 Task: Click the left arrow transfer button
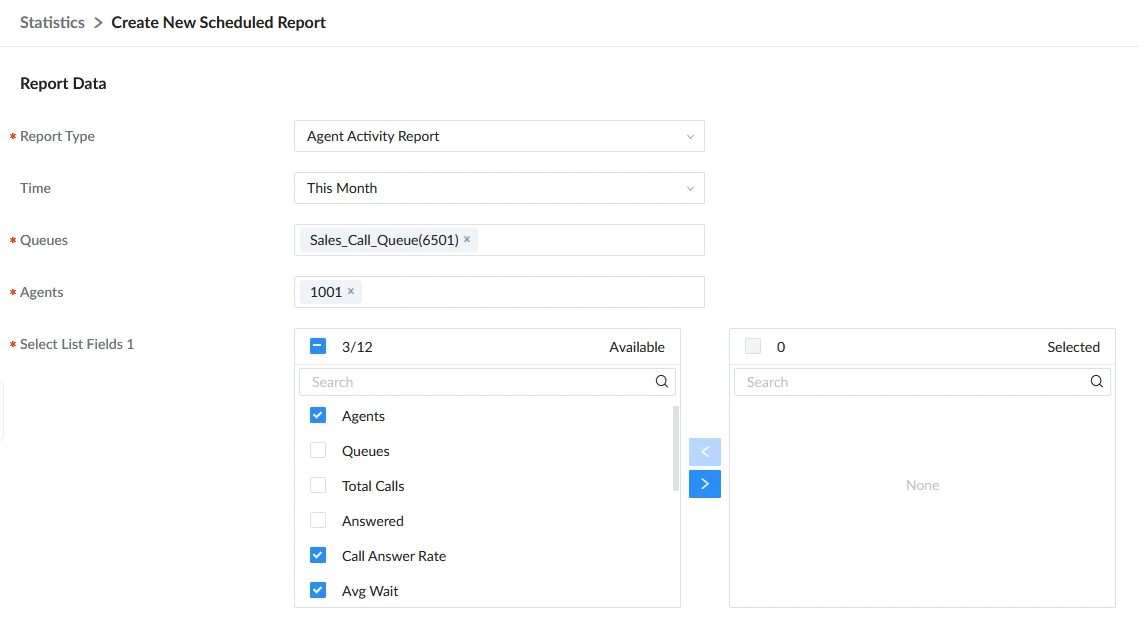[x=705, y=452]
